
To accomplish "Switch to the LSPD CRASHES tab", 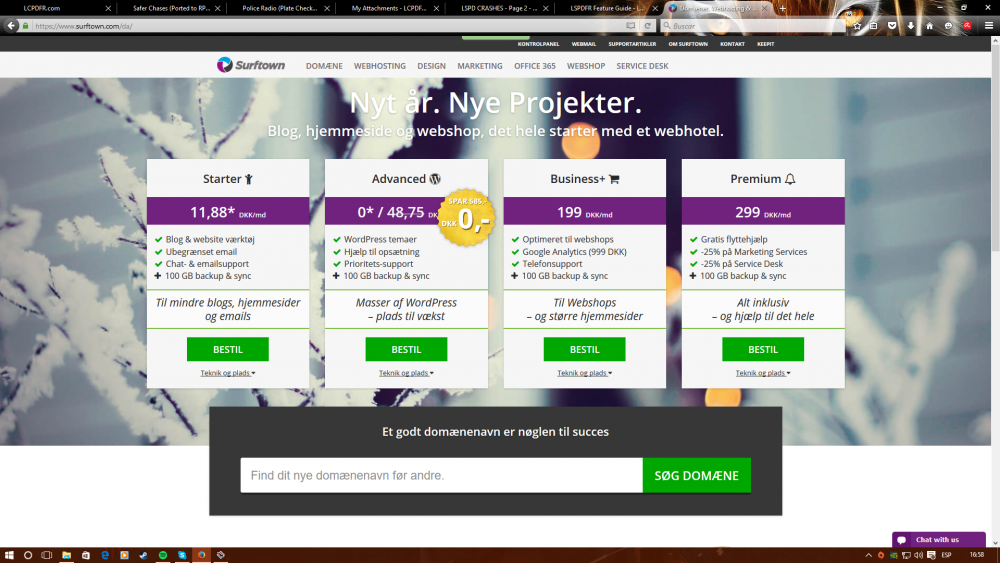I will pyautogui.click(x=499, y=8).
